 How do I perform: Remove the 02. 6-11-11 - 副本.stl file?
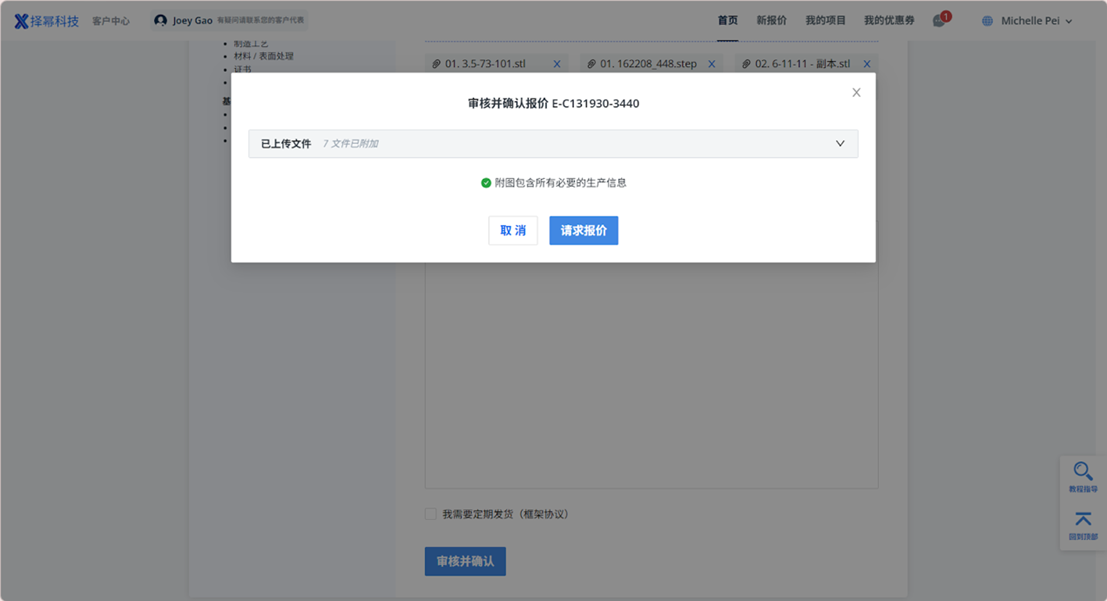pyautogui.click(x=867, y=64)
